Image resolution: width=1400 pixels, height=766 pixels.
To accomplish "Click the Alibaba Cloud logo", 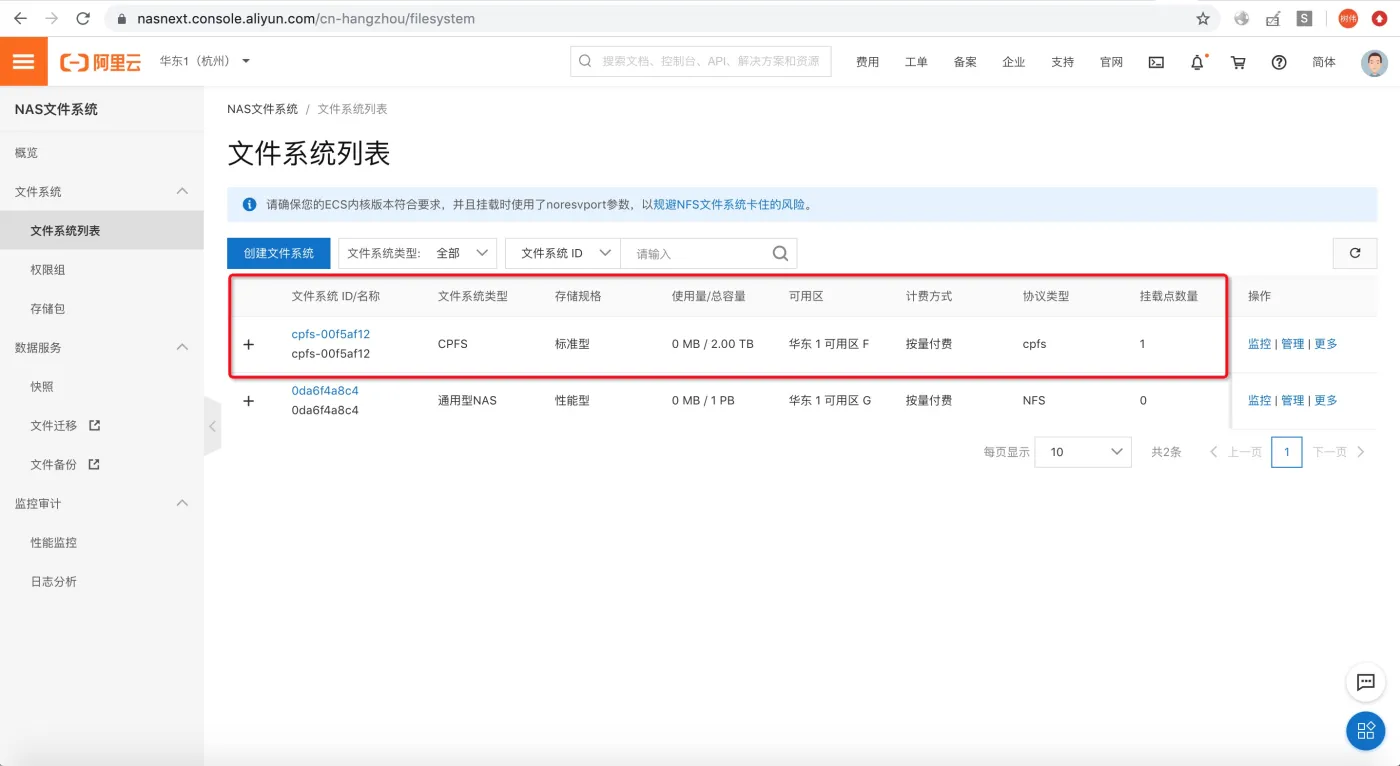I will click(x=101, y=62).
